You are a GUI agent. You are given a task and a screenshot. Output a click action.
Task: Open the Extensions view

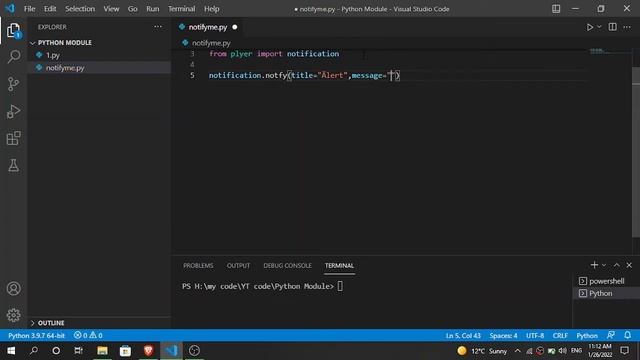click(x=13, y=138)
